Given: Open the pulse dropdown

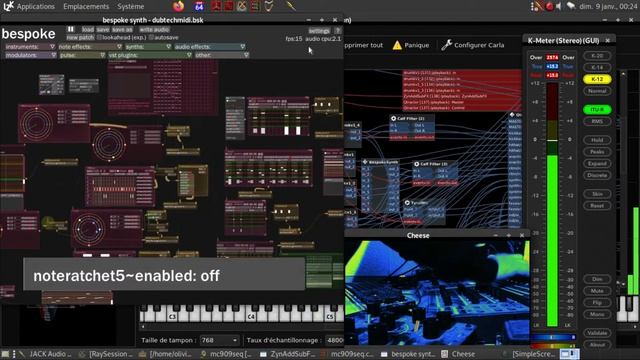Looking at the screenshot, I should tap(82, 55).
